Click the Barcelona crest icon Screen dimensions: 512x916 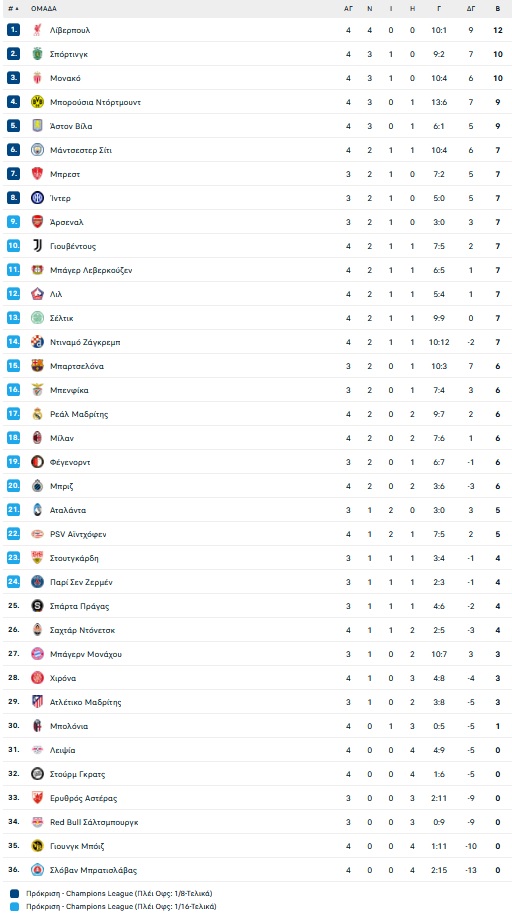[37, 366]
